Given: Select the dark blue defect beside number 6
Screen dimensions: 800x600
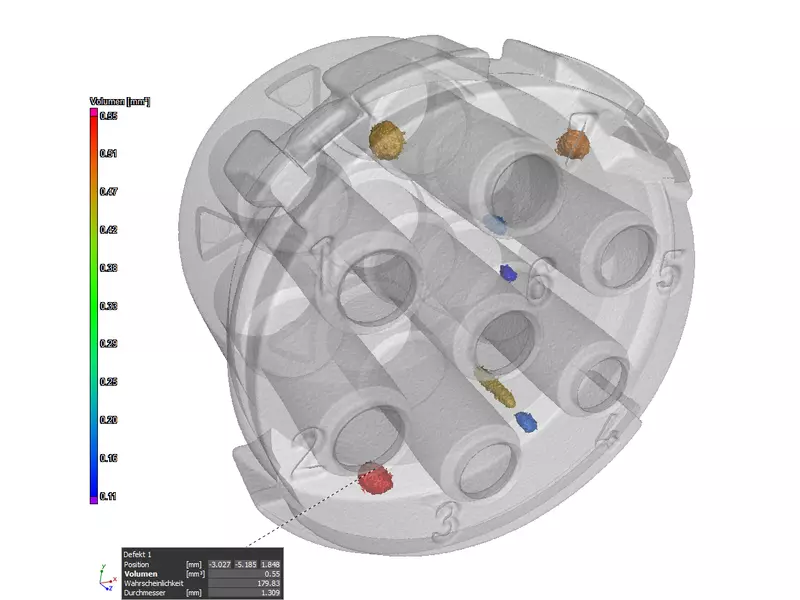Looking at the screenshot, I should point(508,271).
